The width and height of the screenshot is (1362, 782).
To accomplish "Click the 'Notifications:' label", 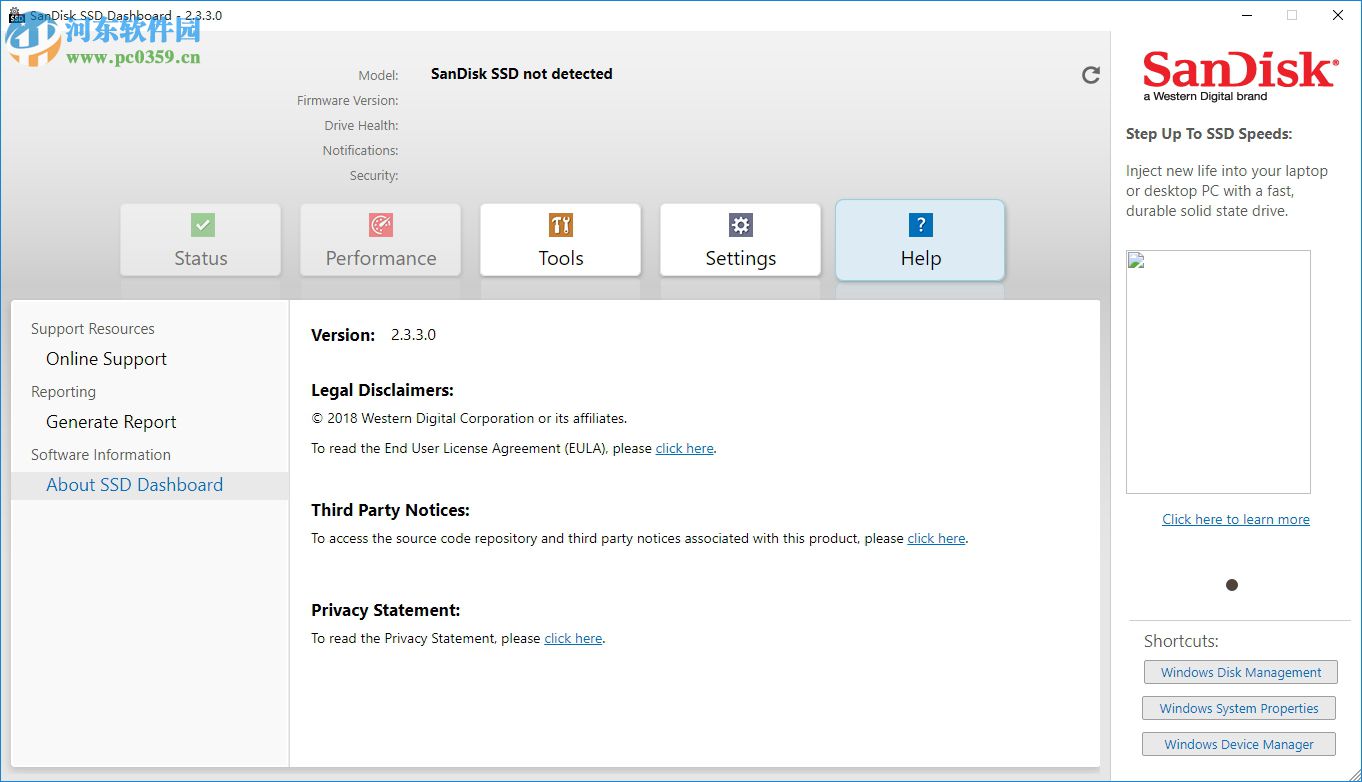I will click(360, 151).
